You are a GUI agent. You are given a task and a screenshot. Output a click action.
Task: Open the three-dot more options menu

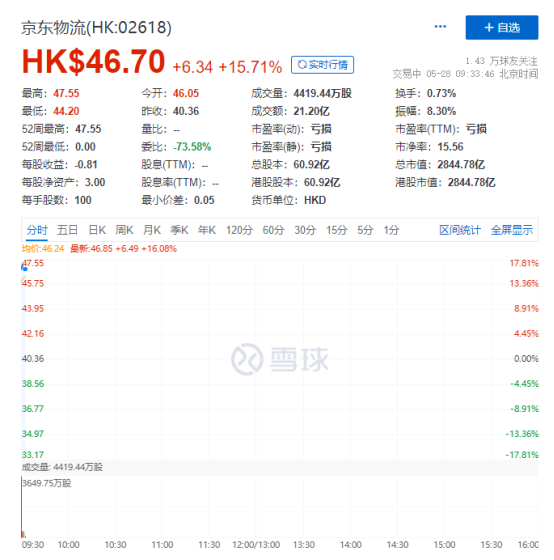click(x=440, y=27)
